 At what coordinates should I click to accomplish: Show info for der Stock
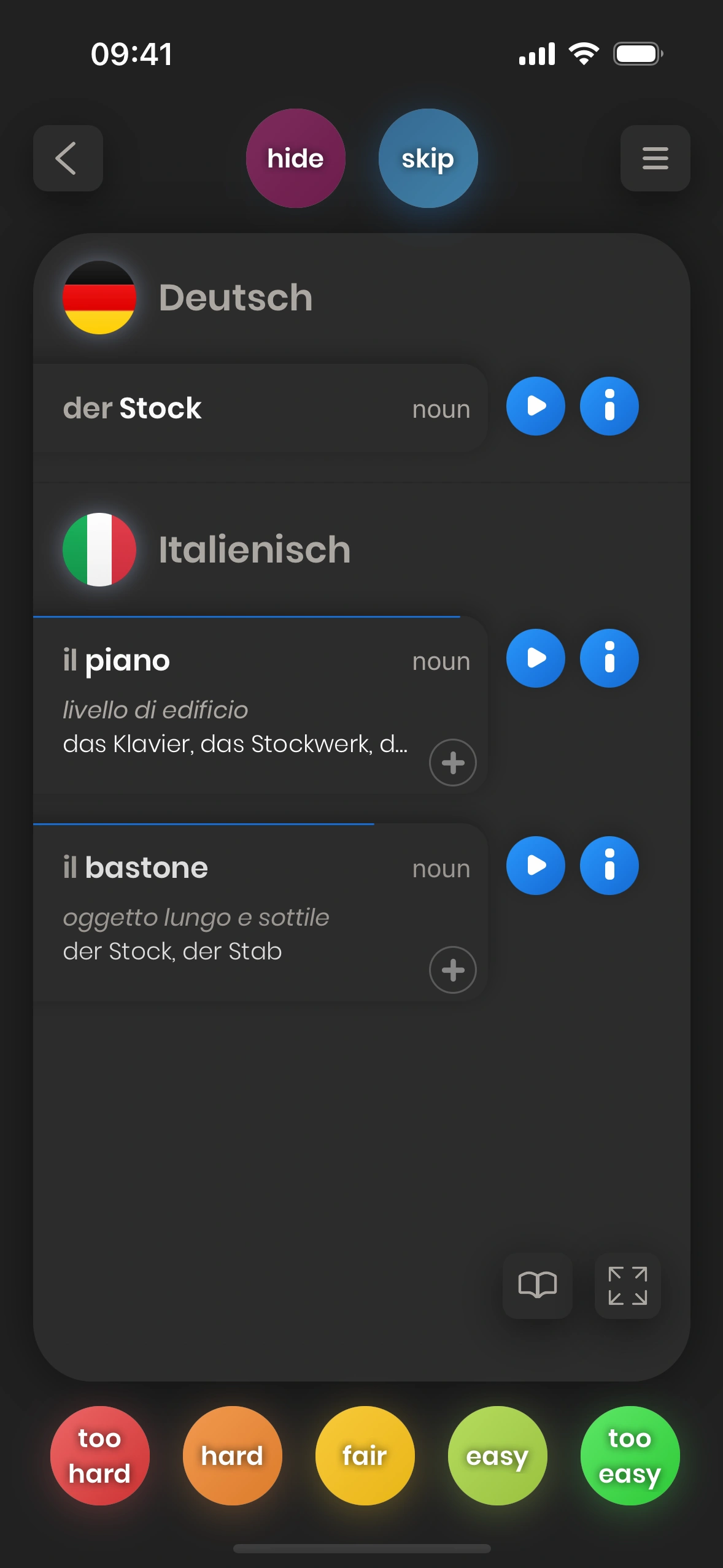[x=609, y=406]
